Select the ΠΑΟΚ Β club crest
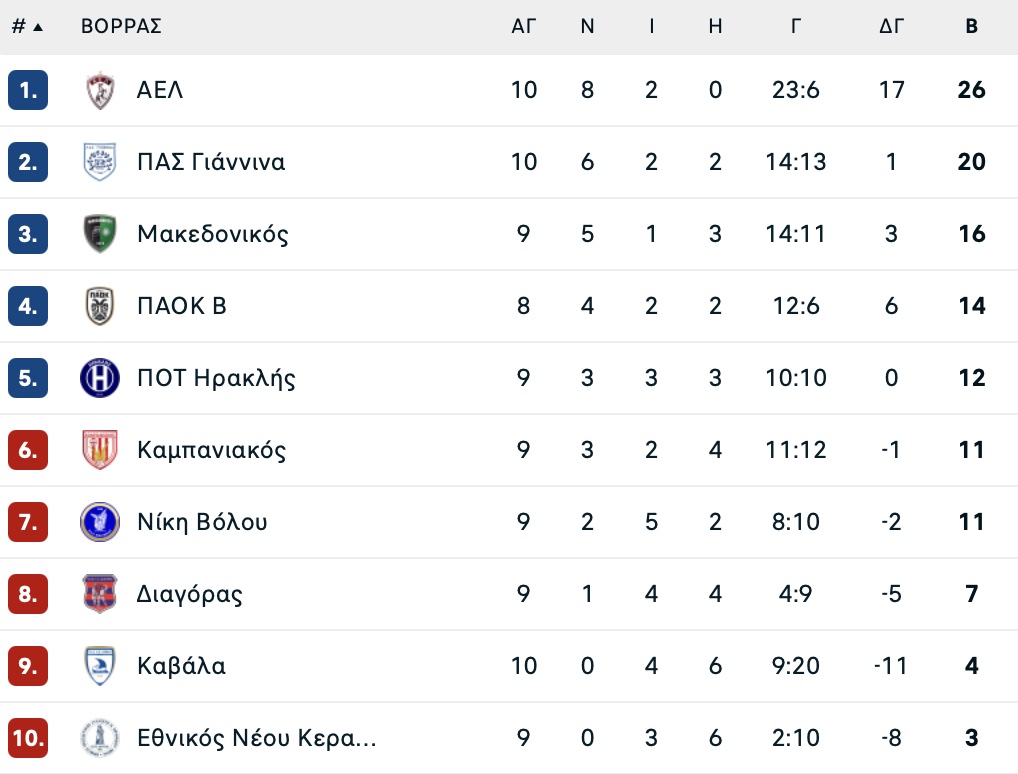The width and height of the screenshot is (1018, 774). (100, 306)
